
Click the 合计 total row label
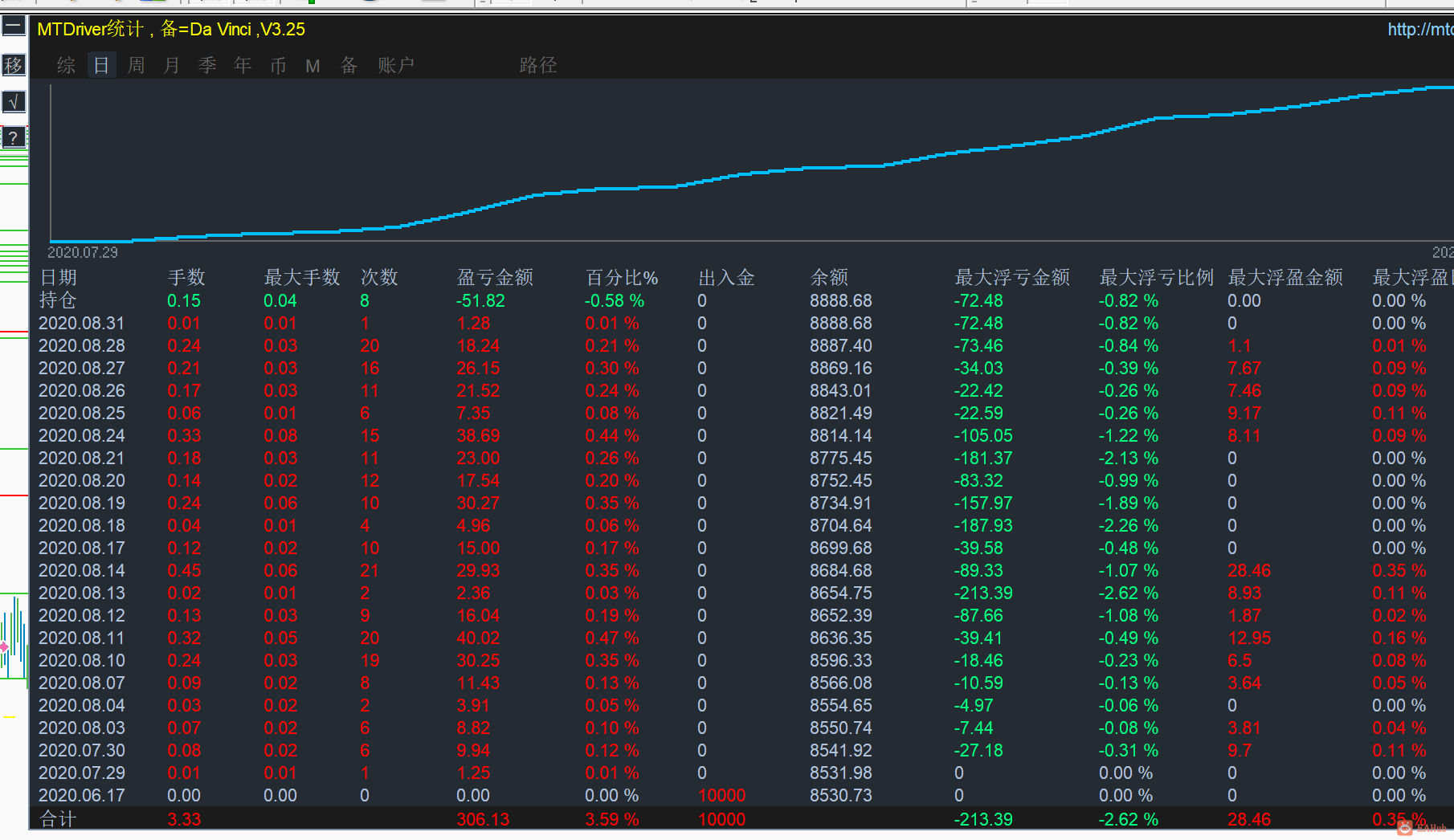tap(59, 819)
